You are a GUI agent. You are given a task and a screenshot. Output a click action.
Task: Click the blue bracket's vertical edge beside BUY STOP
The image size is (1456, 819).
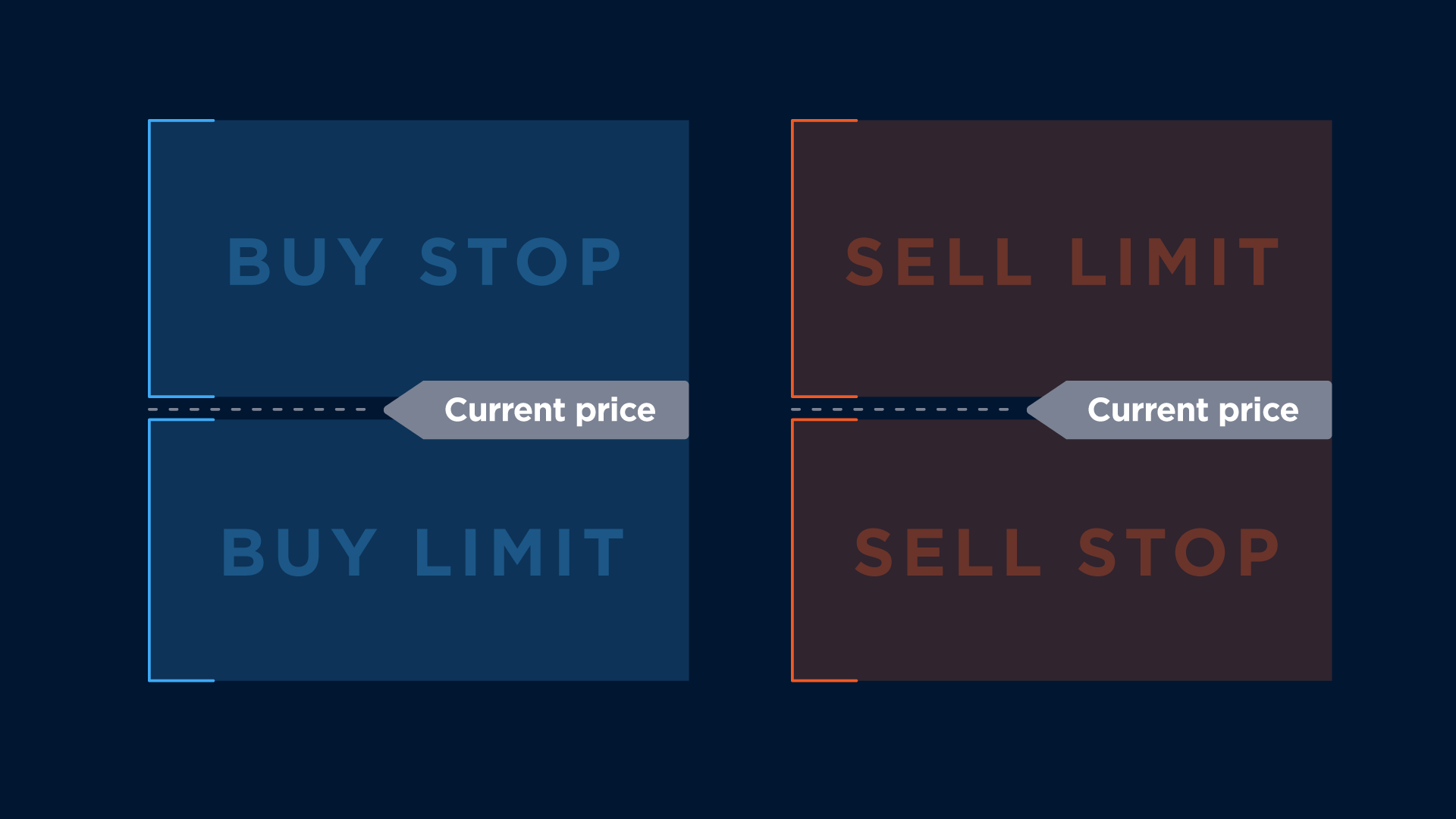(150, 258)
